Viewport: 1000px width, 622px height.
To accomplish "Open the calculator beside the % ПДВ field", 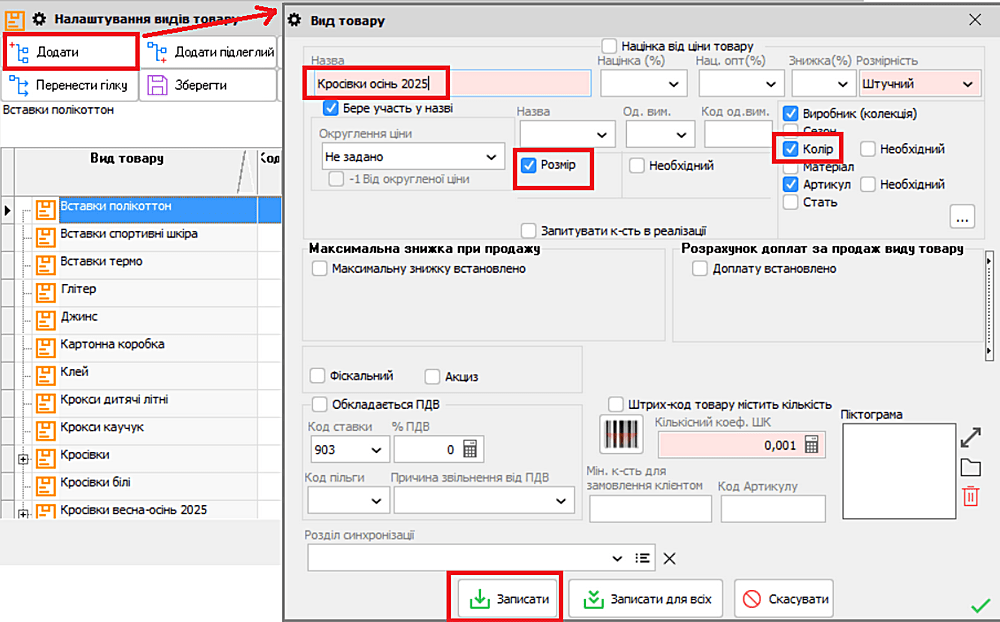I will pyautogui.click(x=472, y=449).
